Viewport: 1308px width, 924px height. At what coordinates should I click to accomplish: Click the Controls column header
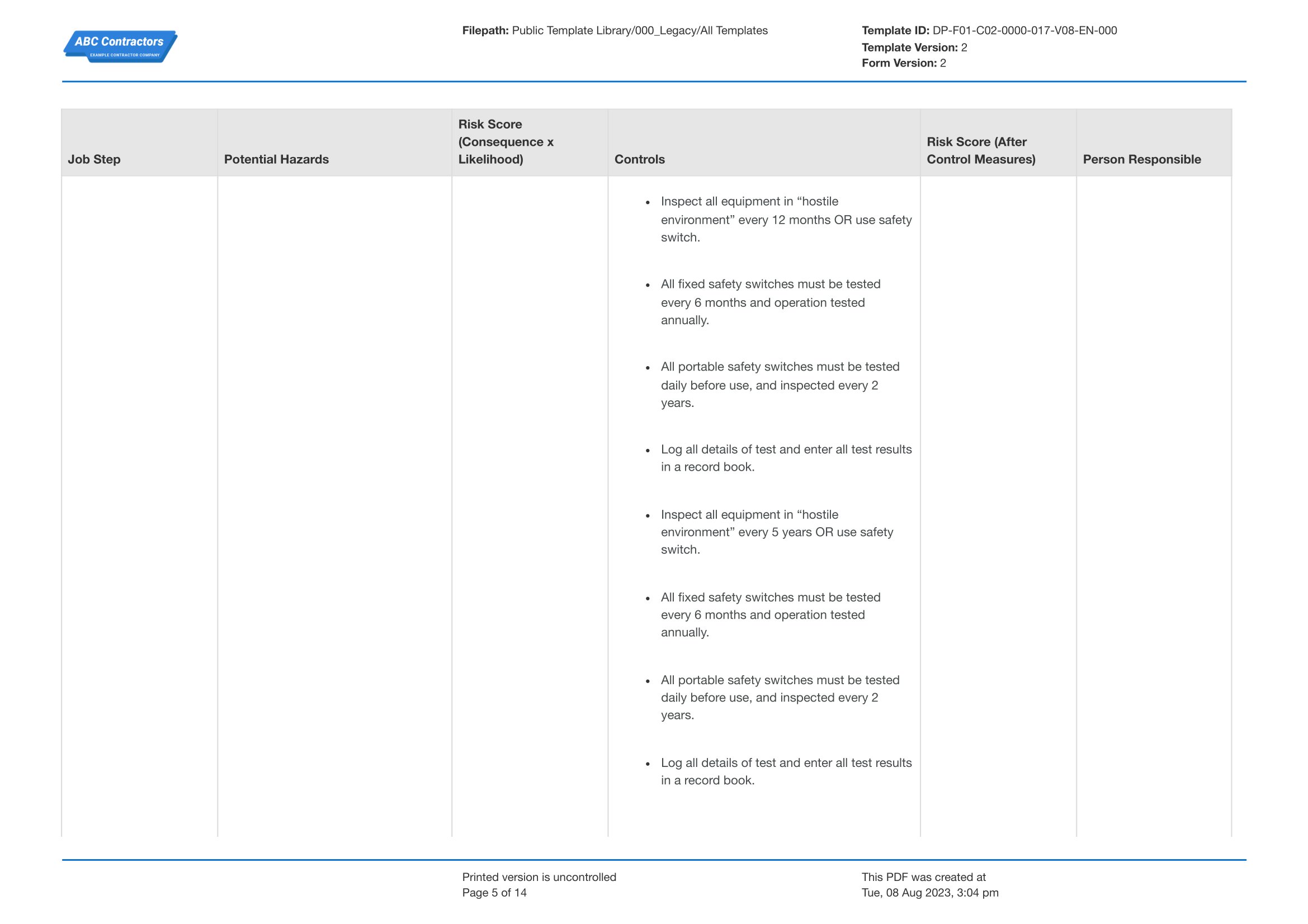639,159
